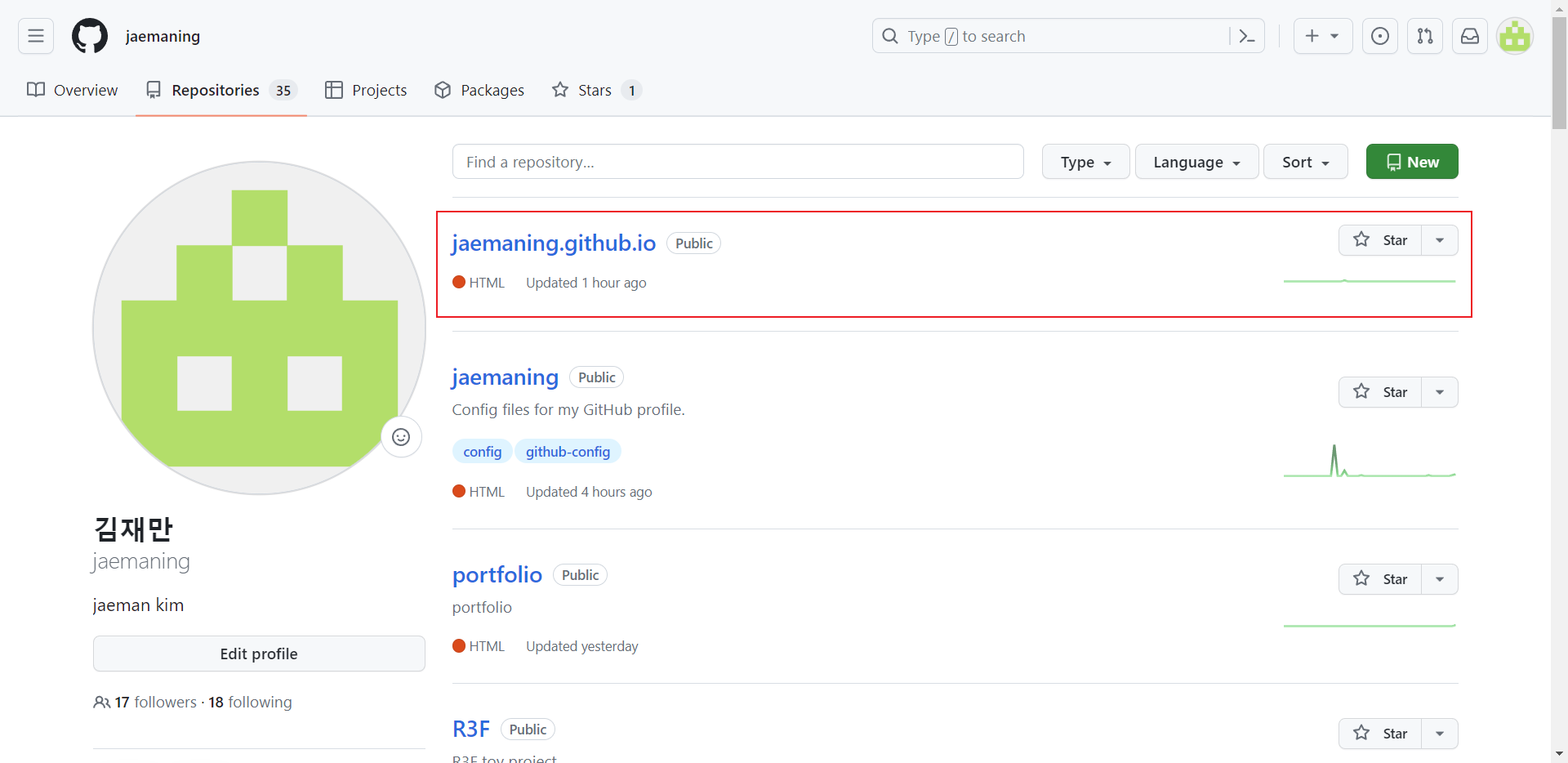
Task: Expand the create new plus dropdown
Action: (x=1323, y=36)
